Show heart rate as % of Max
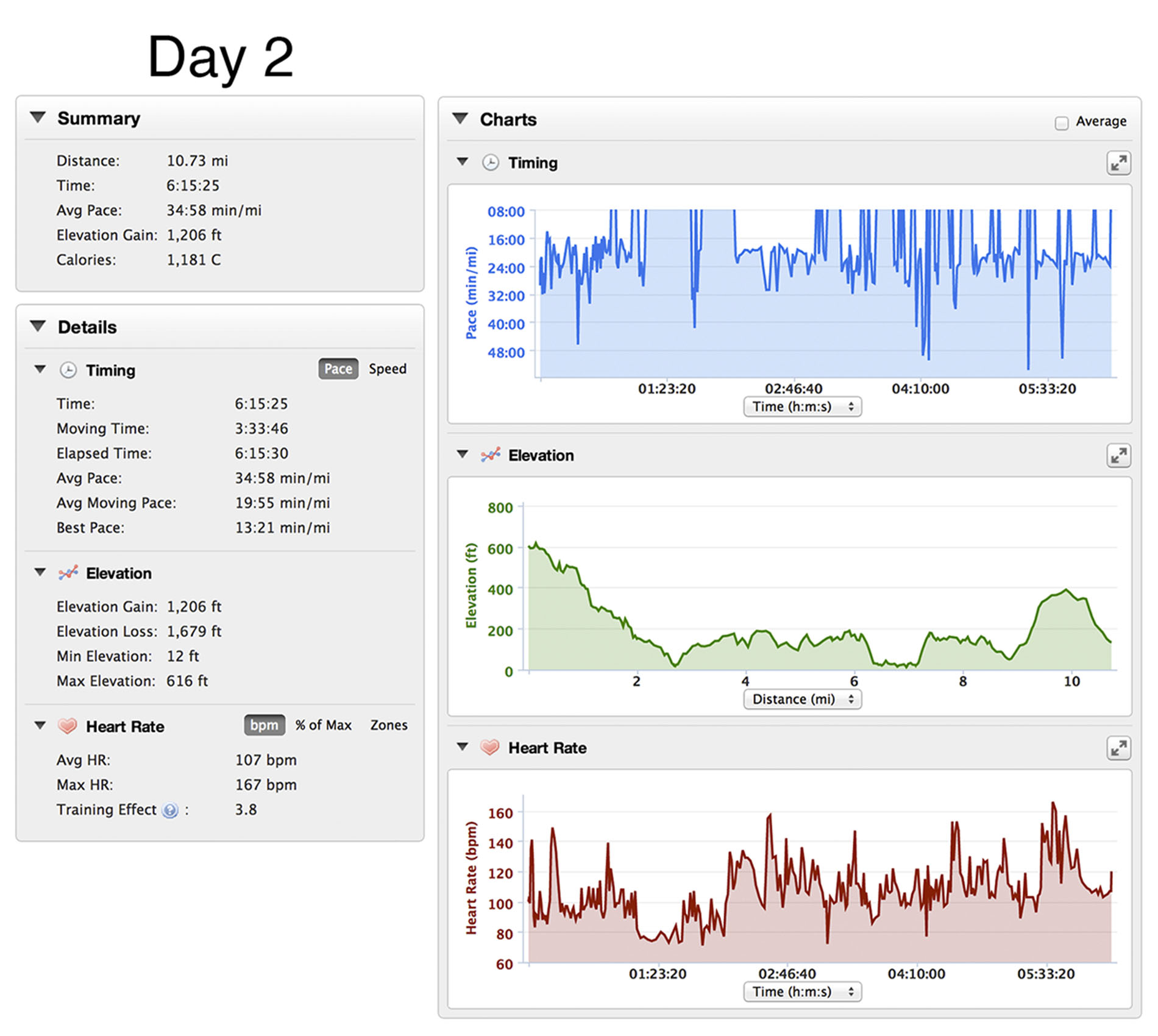Viewport: 1158px width, 1036px height. coord(323,725)
